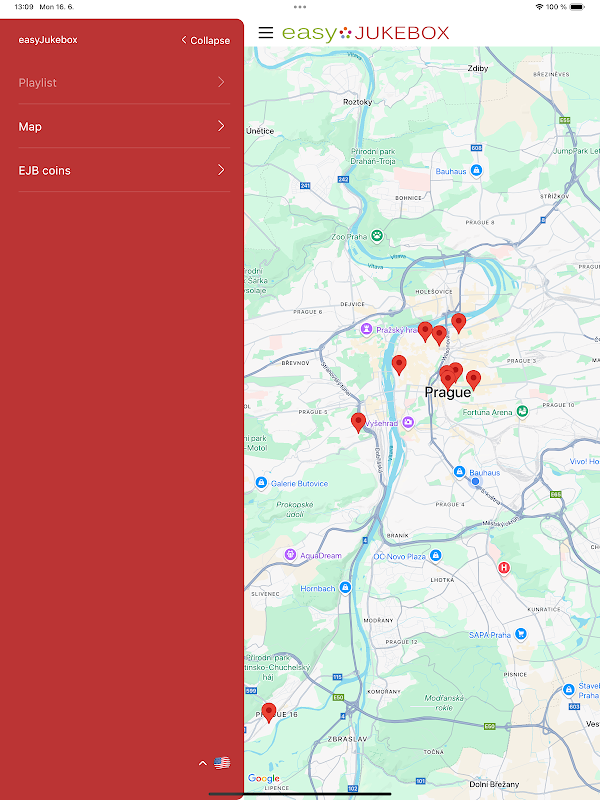The height and width of the screenshot is (800, 600).
Task: Tap the battery status icon
Action: 577,7
